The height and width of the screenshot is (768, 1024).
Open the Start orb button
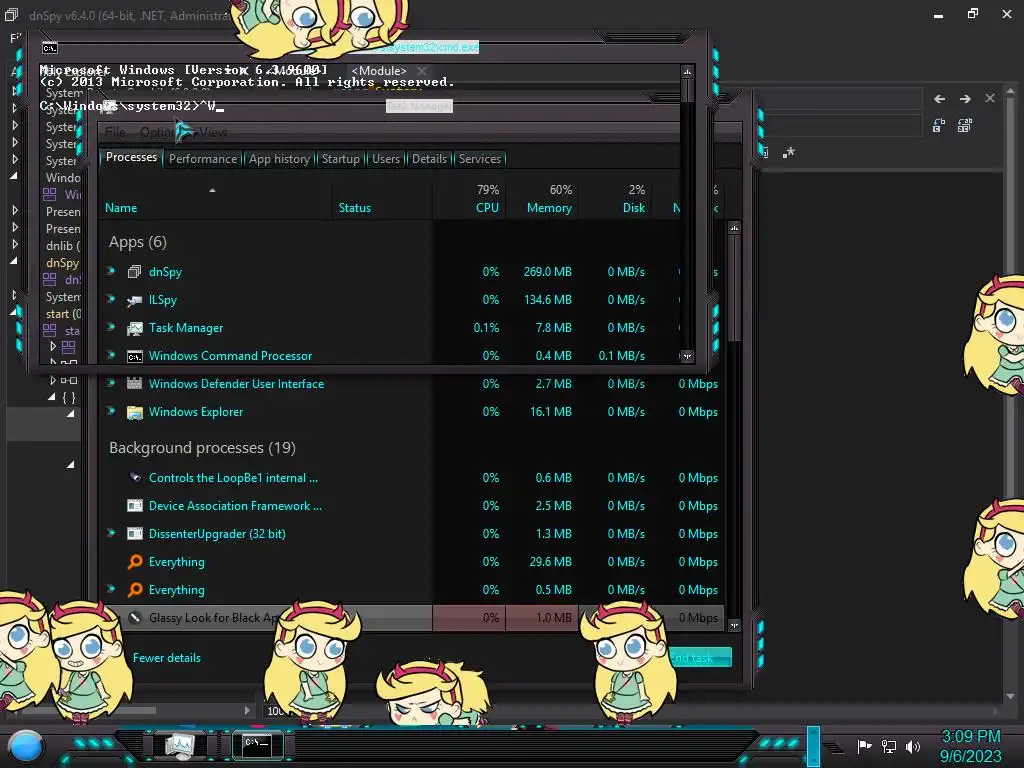26,747
